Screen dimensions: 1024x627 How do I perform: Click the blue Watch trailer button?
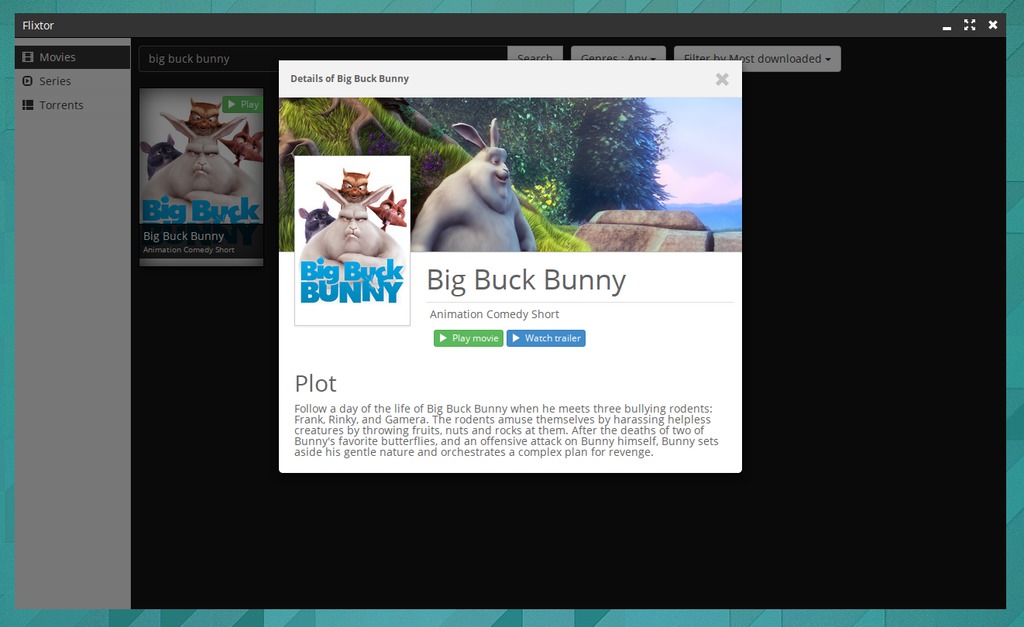pyautogui.click(x=545, y=338)
